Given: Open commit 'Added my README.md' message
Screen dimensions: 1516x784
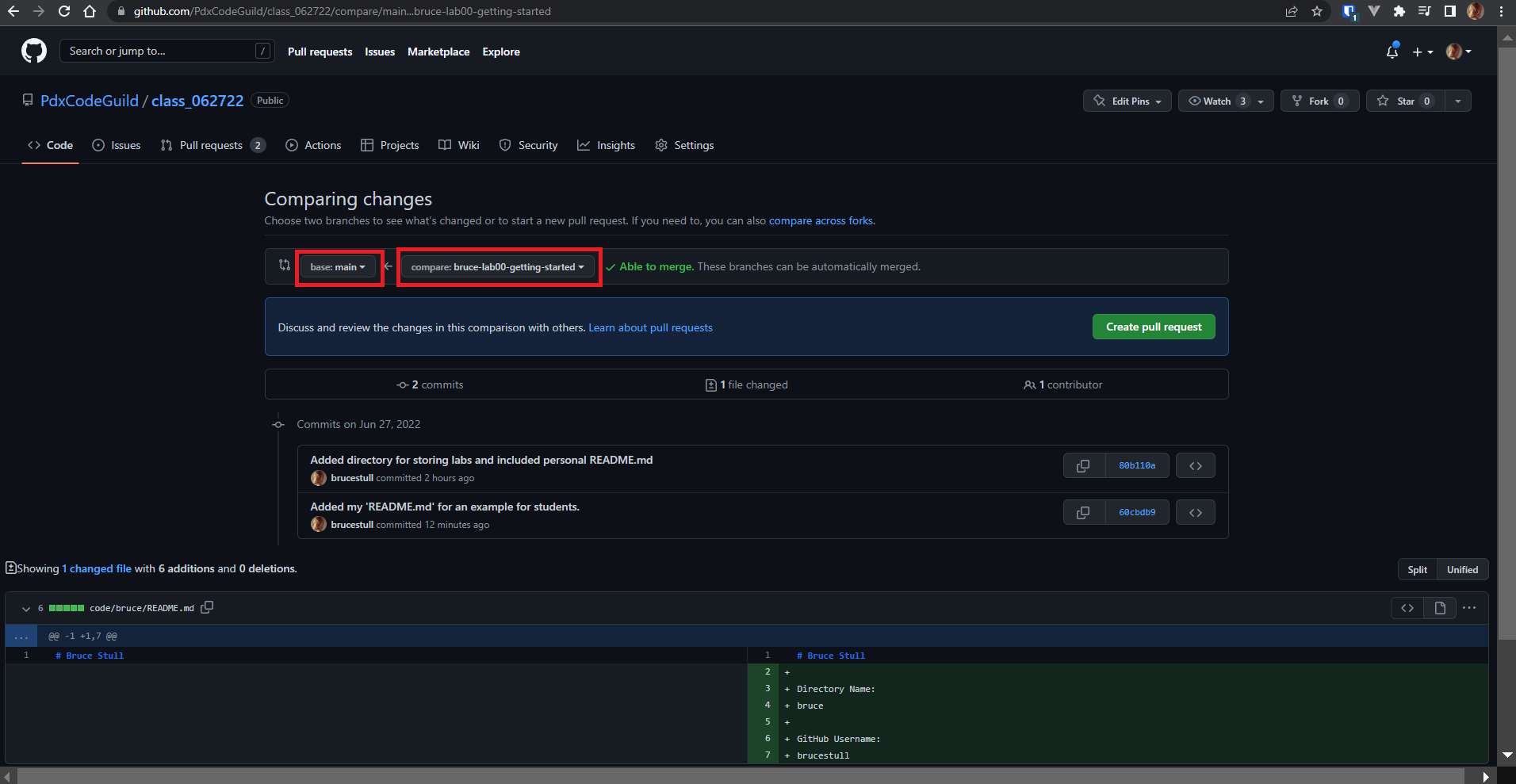Looking at the screenshot, I should coord(445,507).
